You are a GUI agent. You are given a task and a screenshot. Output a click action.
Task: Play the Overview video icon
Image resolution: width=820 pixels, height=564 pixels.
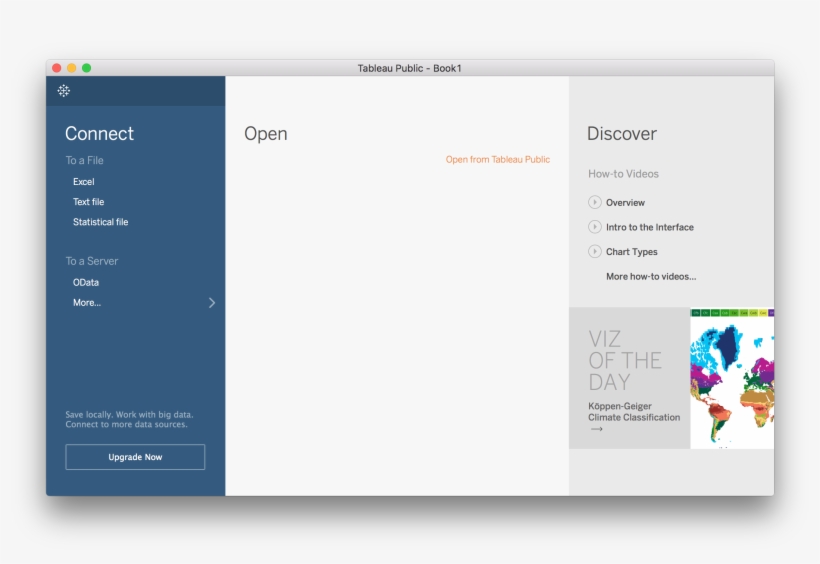(x=595, y=202)
